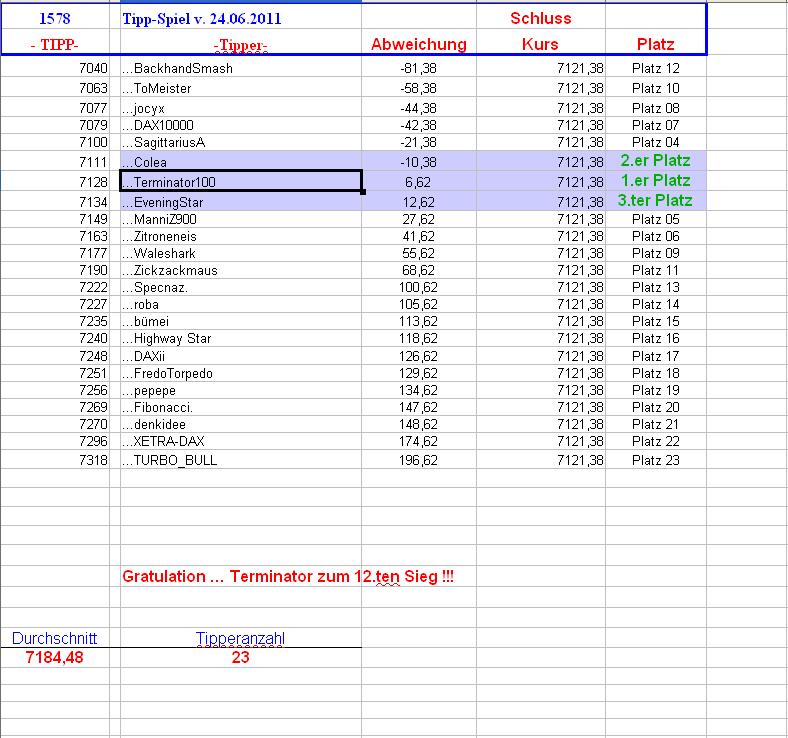788x738 pixels.
Task: Select the deviation value 12,62
Action: click(x=419, y=201)
